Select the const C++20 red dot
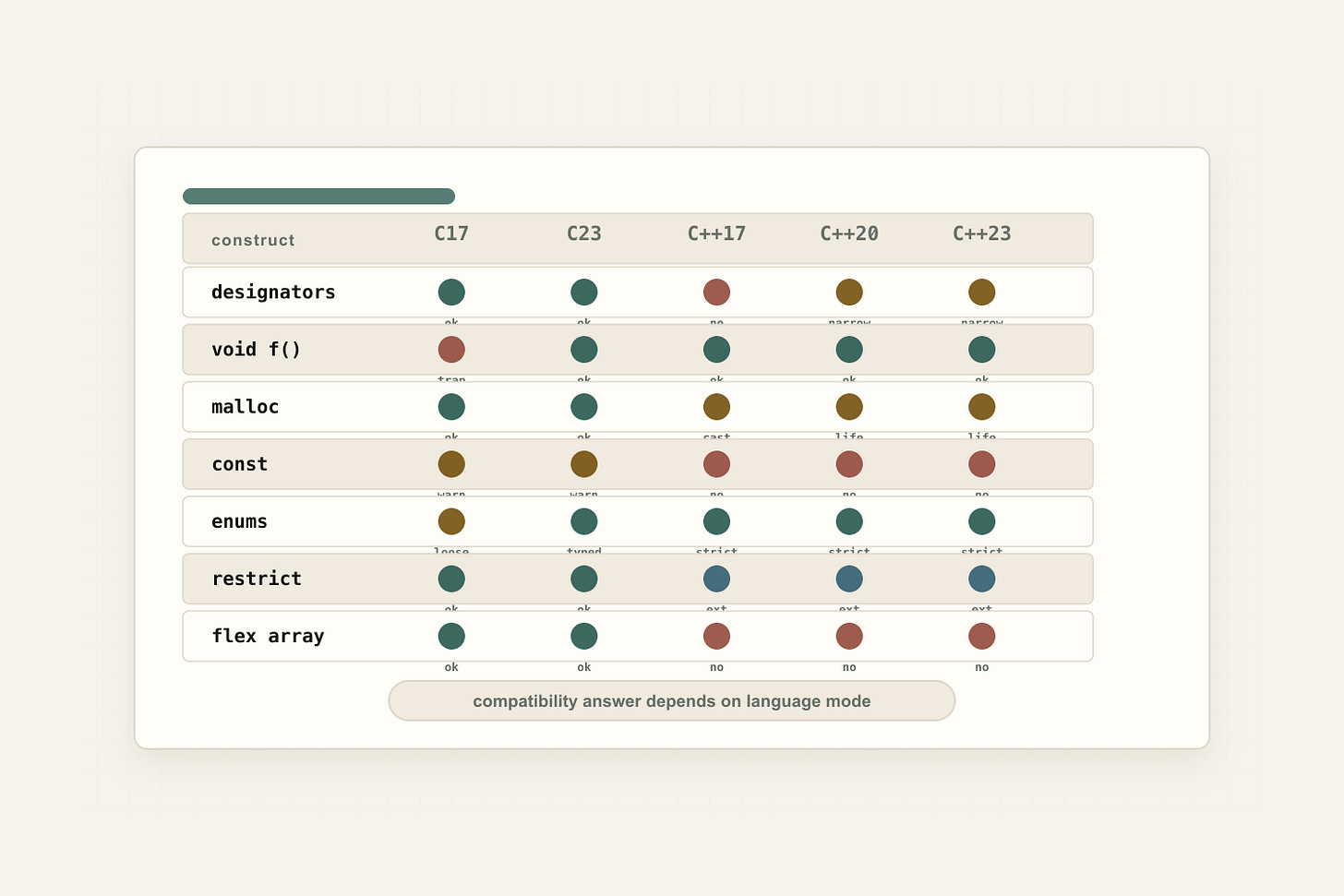The image size is (1344, 896). 849,464
